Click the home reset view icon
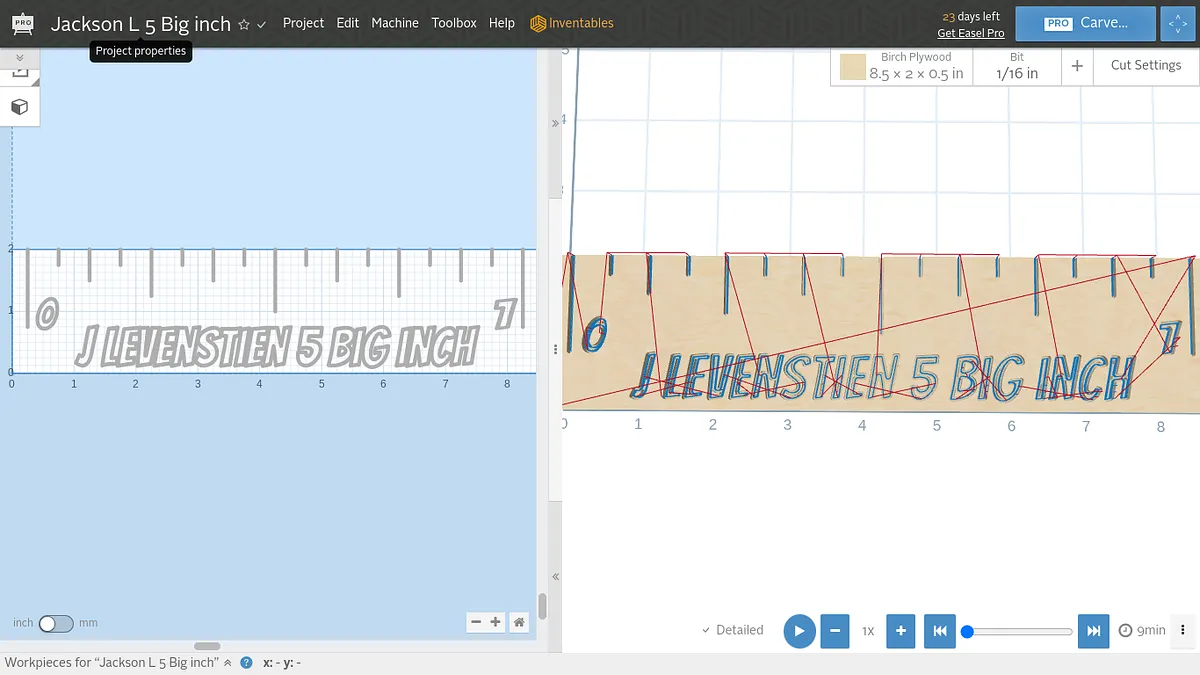 click(519, 622)
